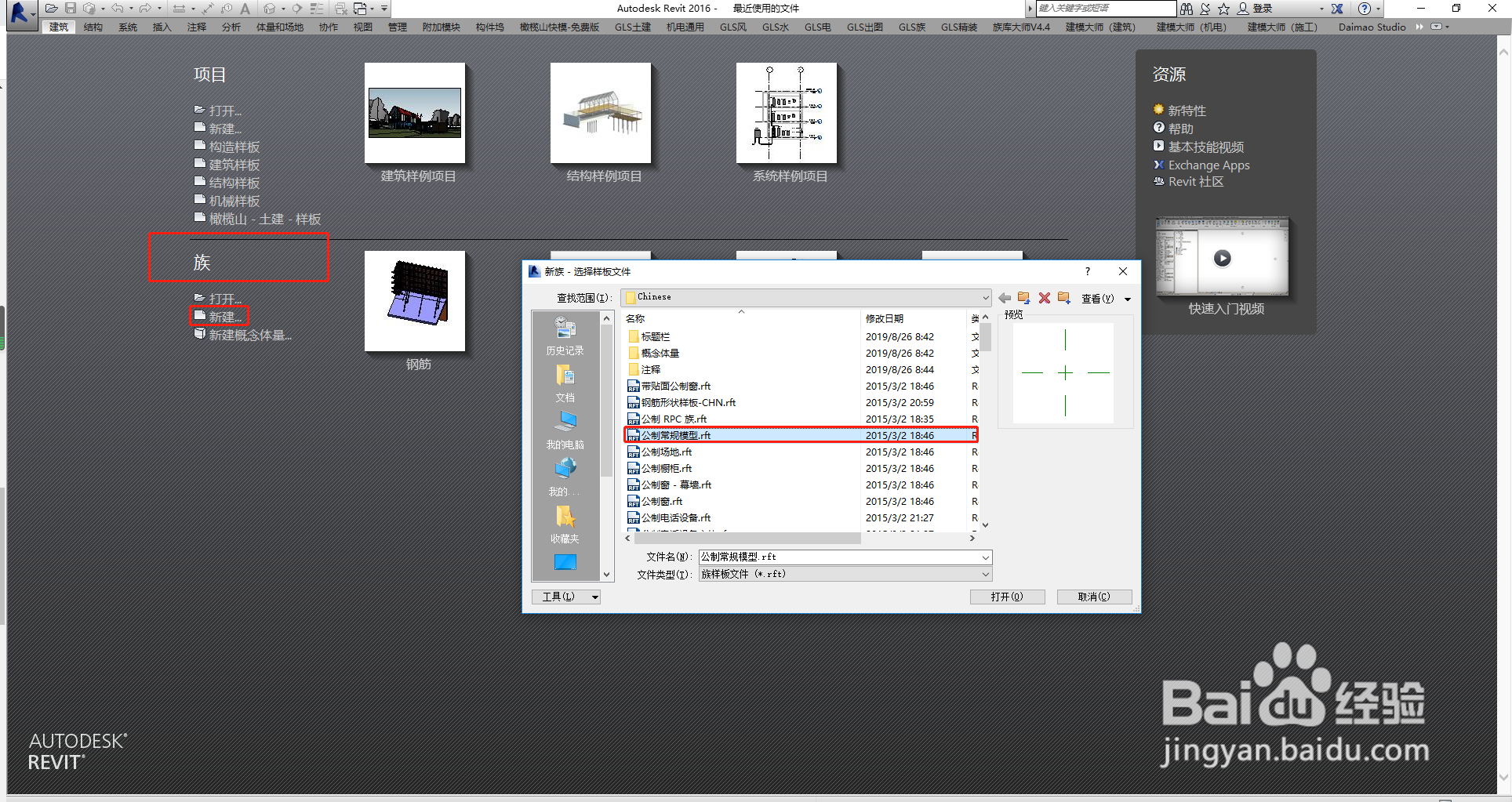
Task: Click the Favorites star icon
Action: pos(1223,9)
